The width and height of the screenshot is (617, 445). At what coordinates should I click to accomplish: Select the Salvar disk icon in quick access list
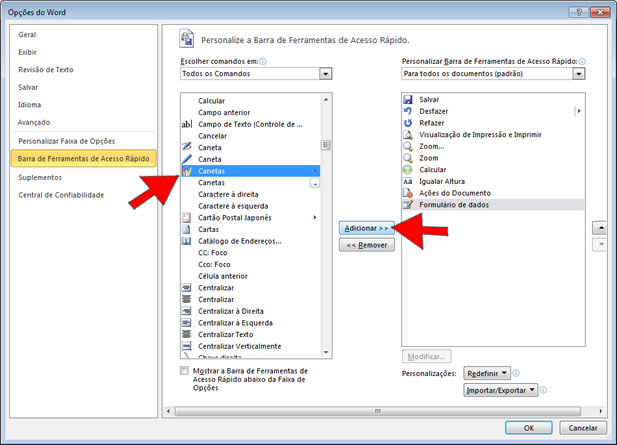point(408,100)
